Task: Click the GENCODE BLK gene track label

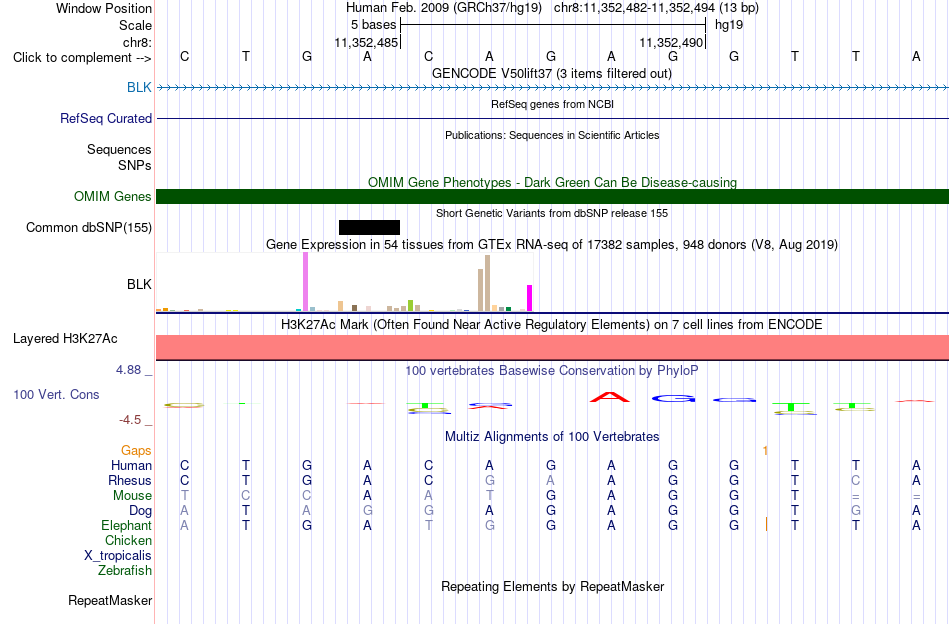Action: click(x=139, y=87)
